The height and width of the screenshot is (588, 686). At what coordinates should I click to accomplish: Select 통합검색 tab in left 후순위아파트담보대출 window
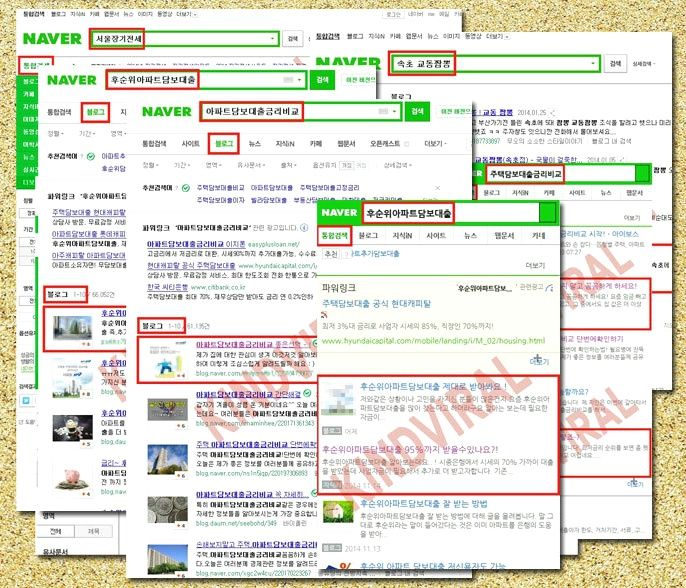[60, 112]
